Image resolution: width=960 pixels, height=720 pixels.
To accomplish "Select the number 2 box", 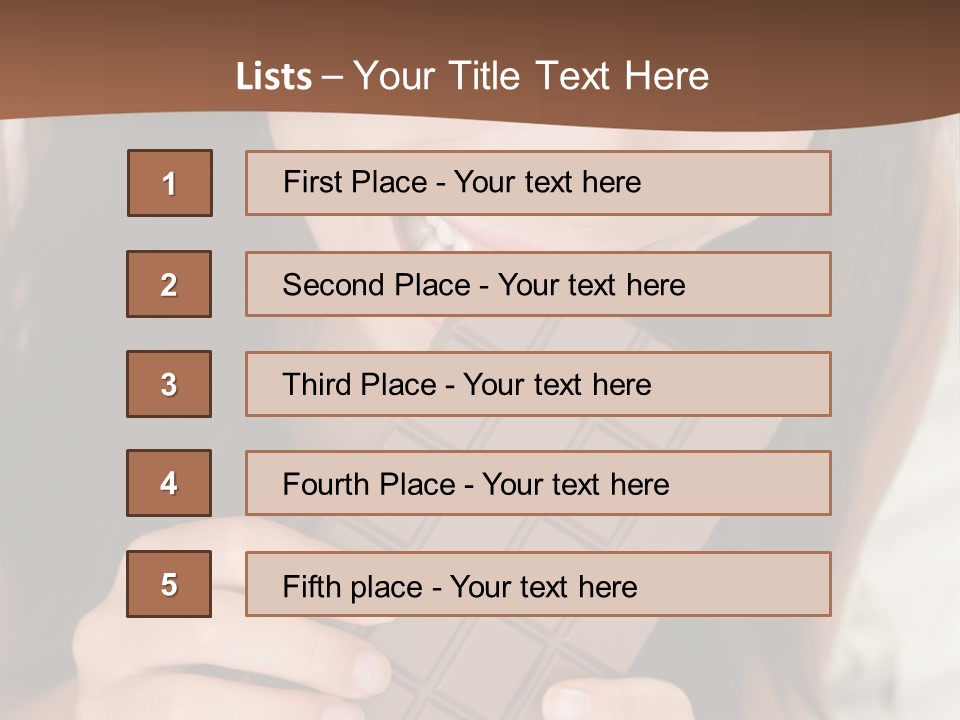I will point(169,284).
